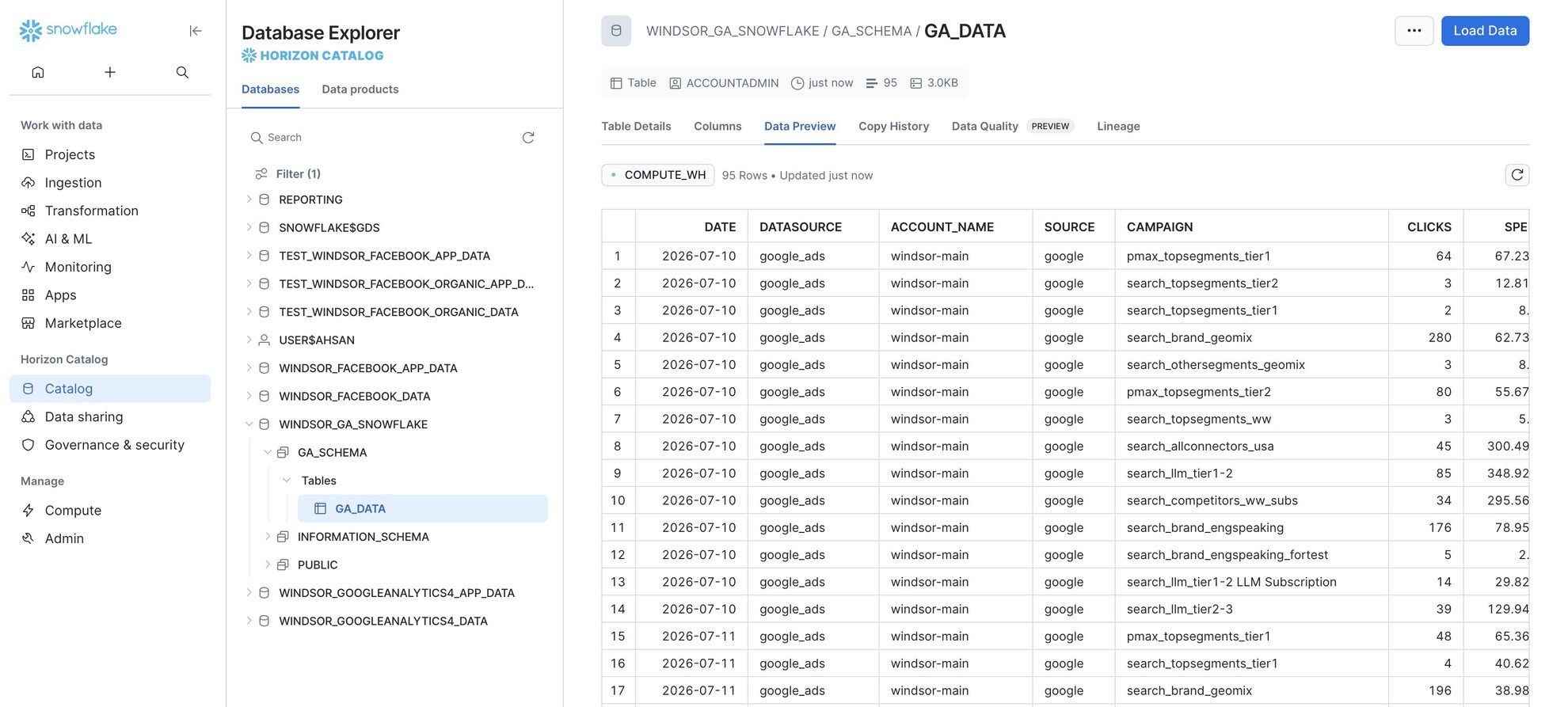The image size is (1568, 707).
Task: Select Catalog in Horizon Catalog
Action: [x=110, y=389]
